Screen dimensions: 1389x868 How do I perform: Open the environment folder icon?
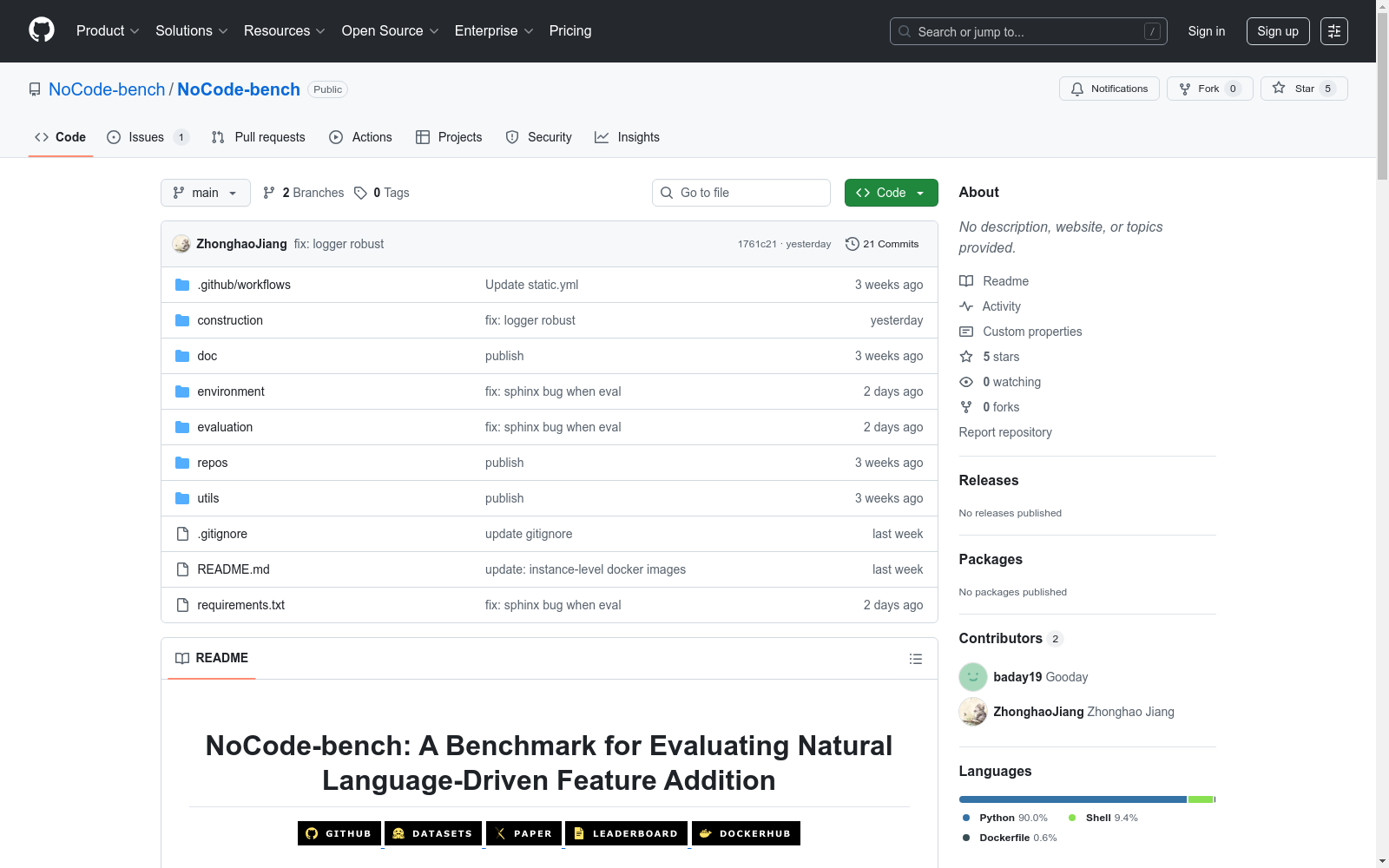pyautogui.click(x=182, y=391)
